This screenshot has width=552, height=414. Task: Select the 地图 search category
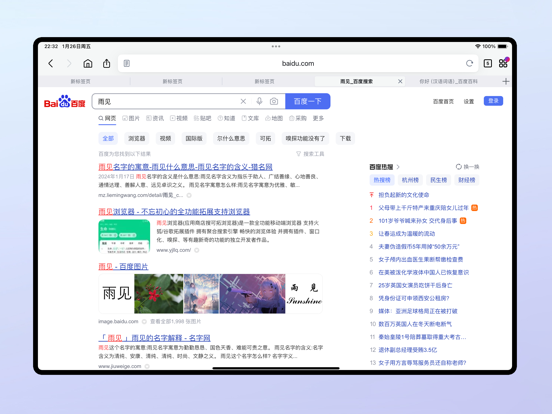[x=274, y=118]
